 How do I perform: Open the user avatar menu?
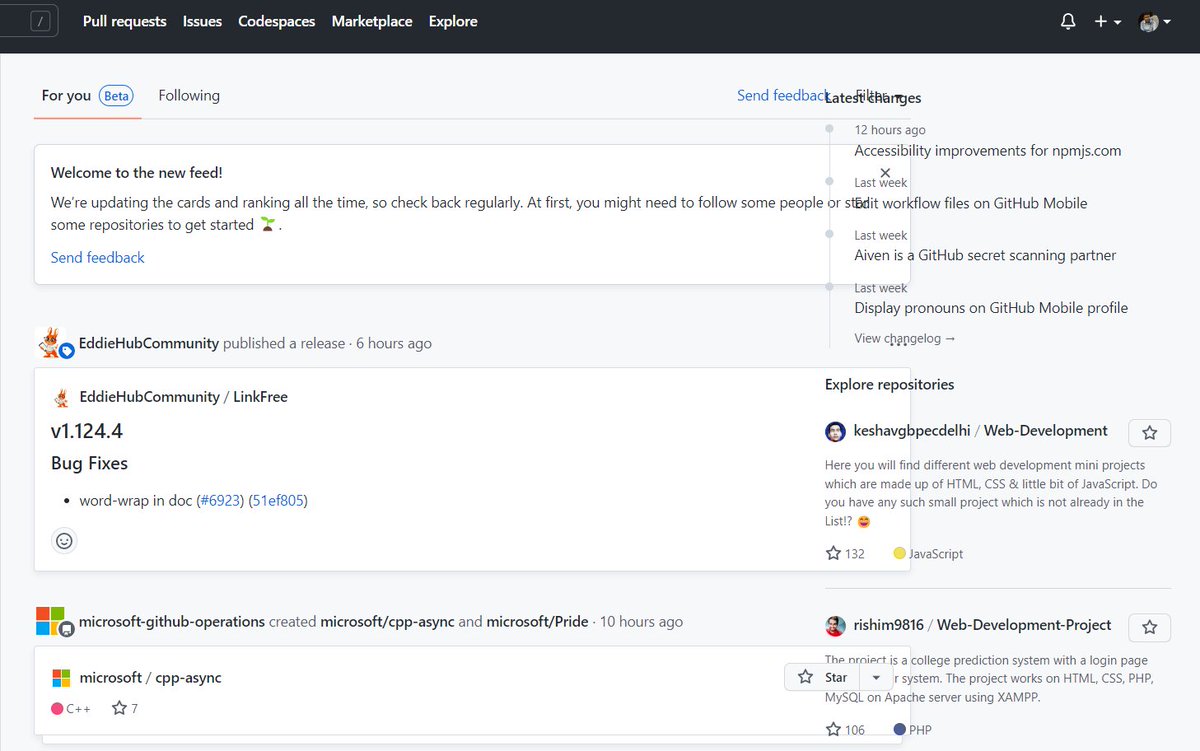(x=1155, y=21)
